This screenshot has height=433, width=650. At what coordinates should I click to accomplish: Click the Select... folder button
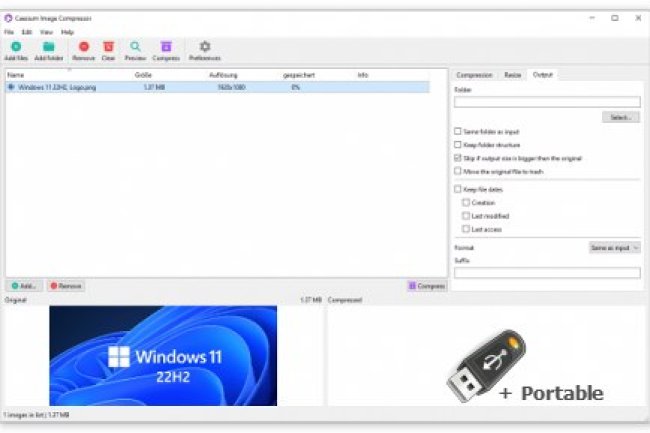point(620,117)
